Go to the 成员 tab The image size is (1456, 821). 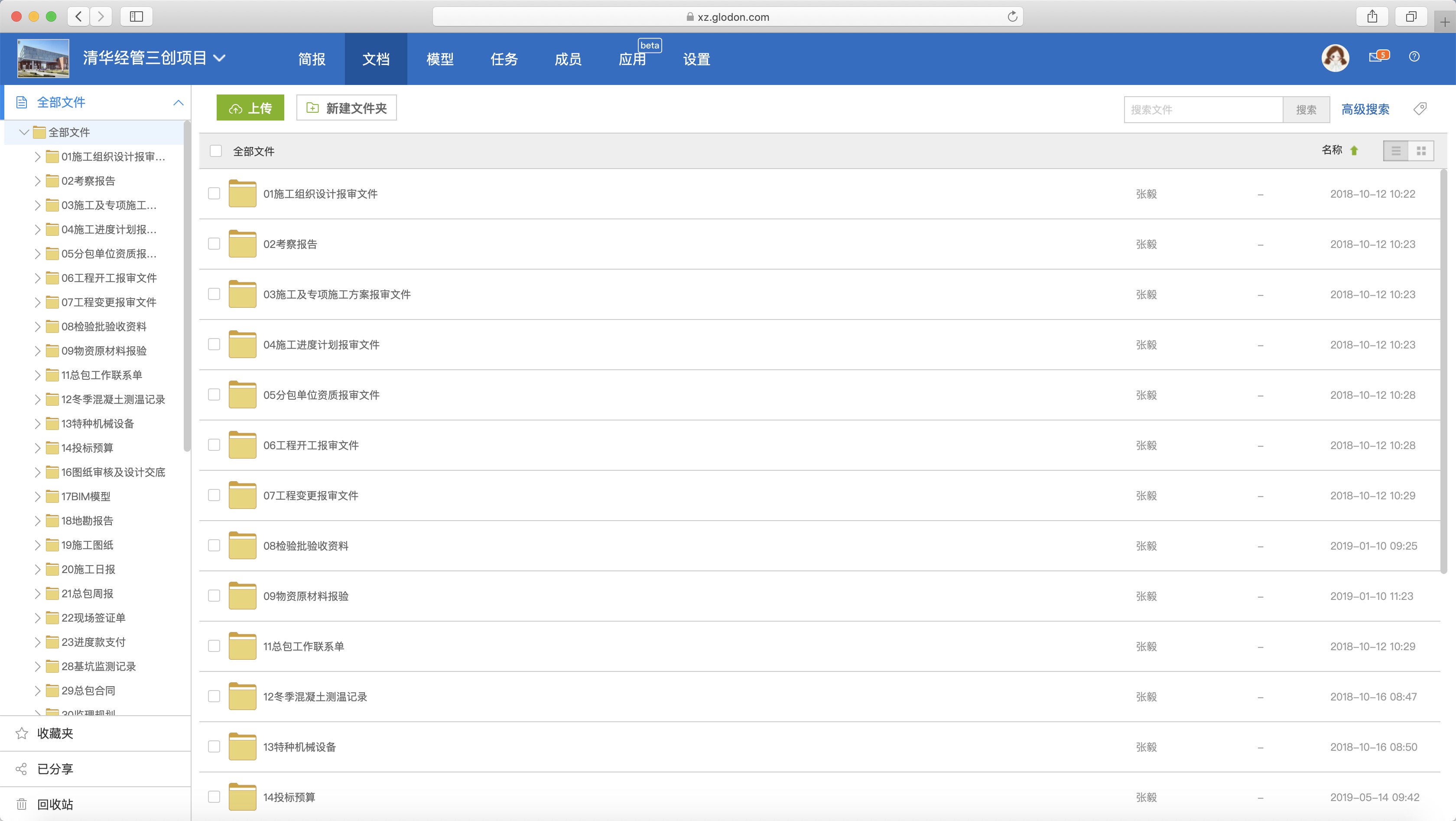pos(568,59)
